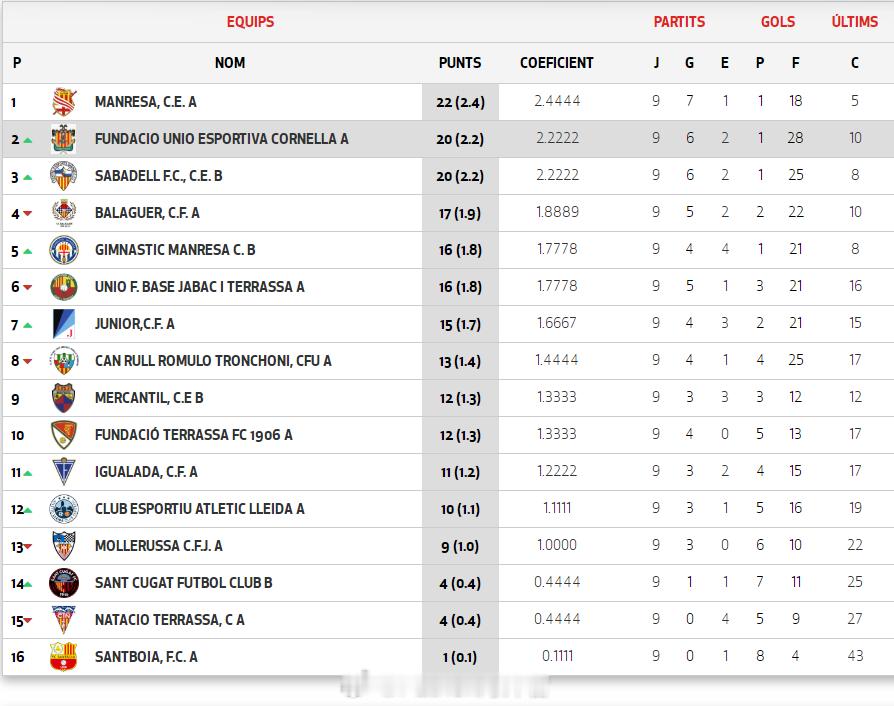Open the MANRESA, C.E. A team link
Screen dimensions: 894x706
pos(145,102)
